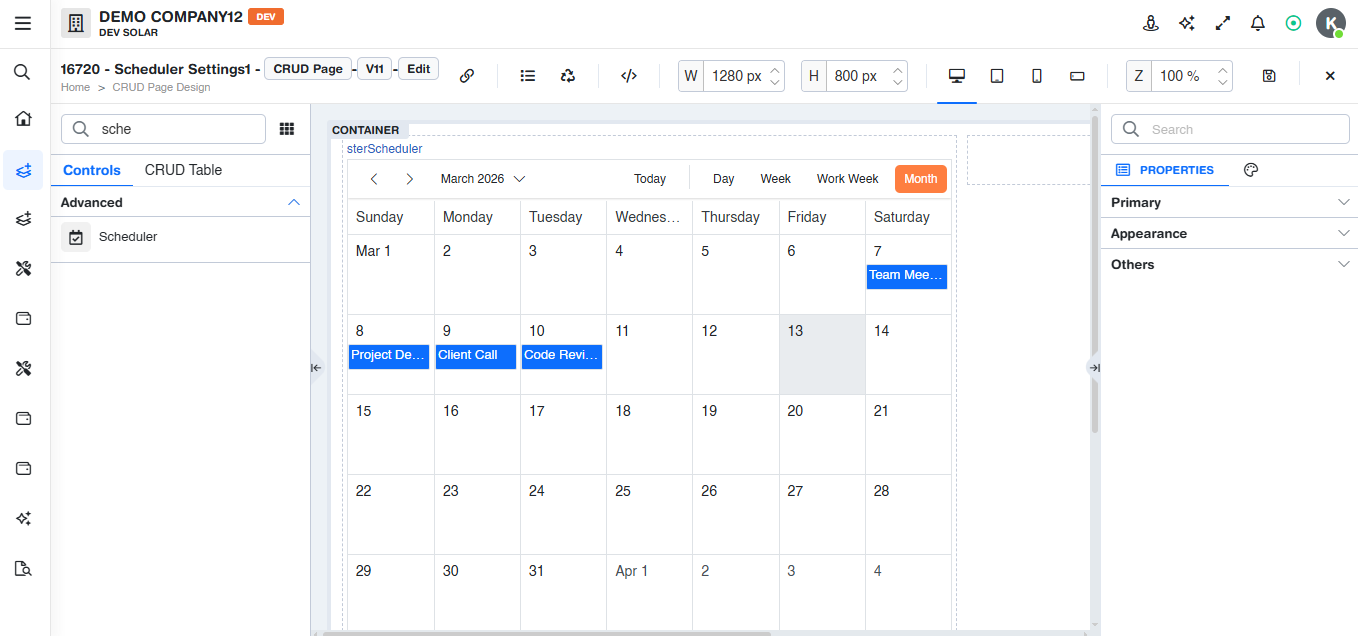Open the sparkle AI icon in left sidebar

pos(23,518)
